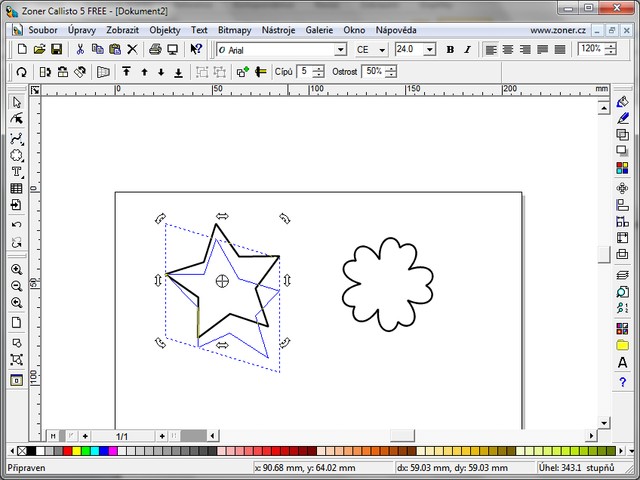
Task: Open fill bucket tool on right panel
Action: coord(622,102)
